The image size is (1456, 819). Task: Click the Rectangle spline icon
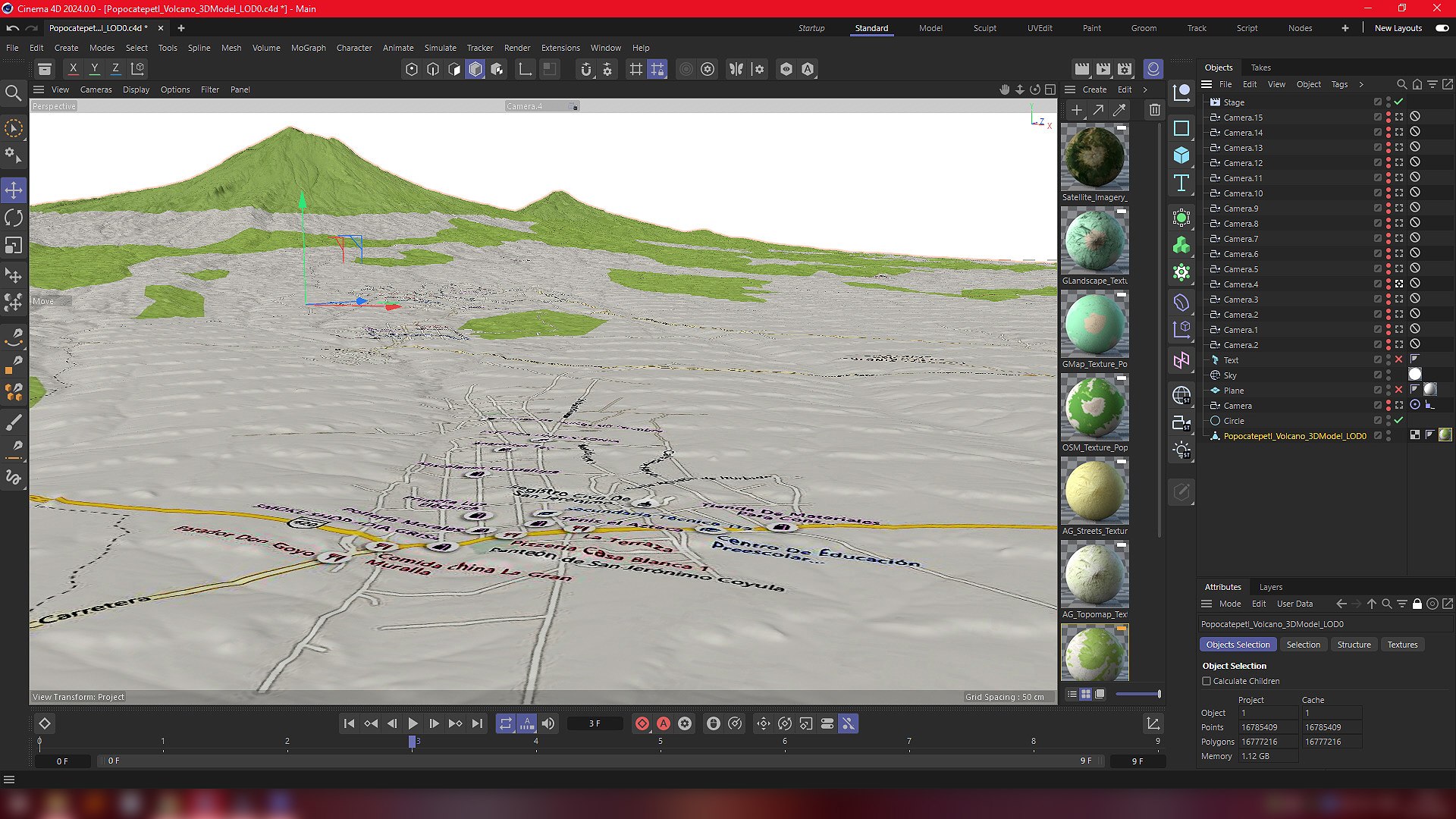click(x=1181, y=128)
